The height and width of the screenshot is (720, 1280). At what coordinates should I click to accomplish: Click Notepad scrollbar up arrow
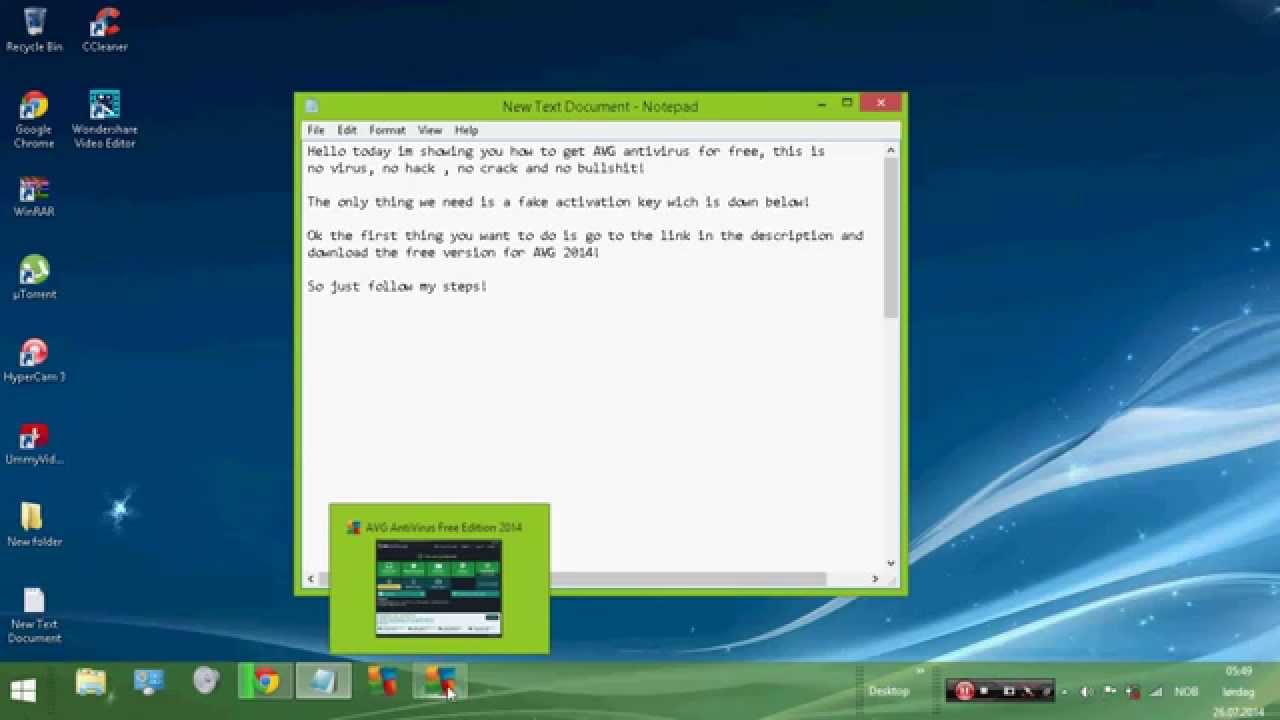click(890, 151)
